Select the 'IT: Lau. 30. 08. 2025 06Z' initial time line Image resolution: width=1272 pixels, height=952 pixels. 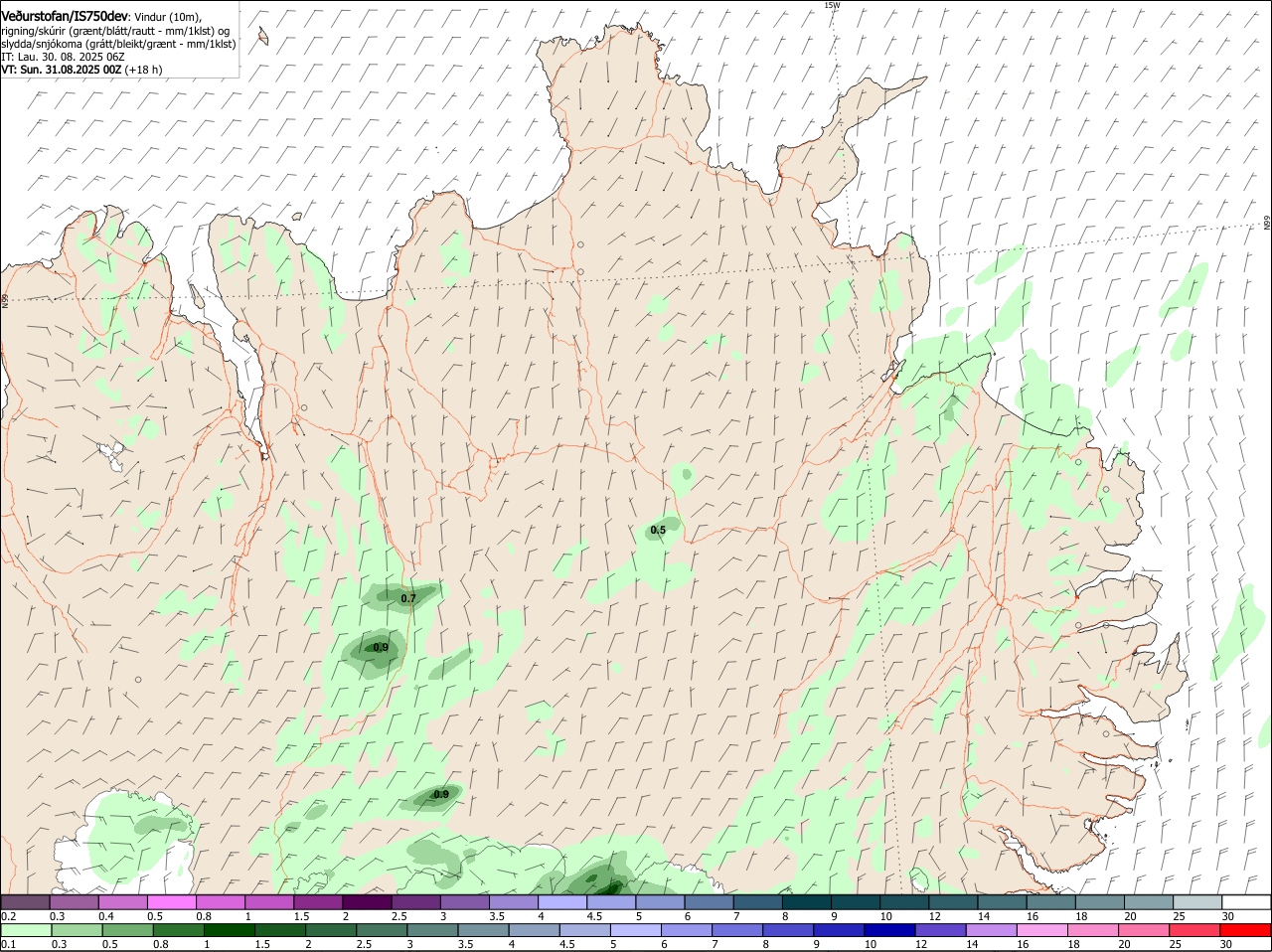(63, 57)
